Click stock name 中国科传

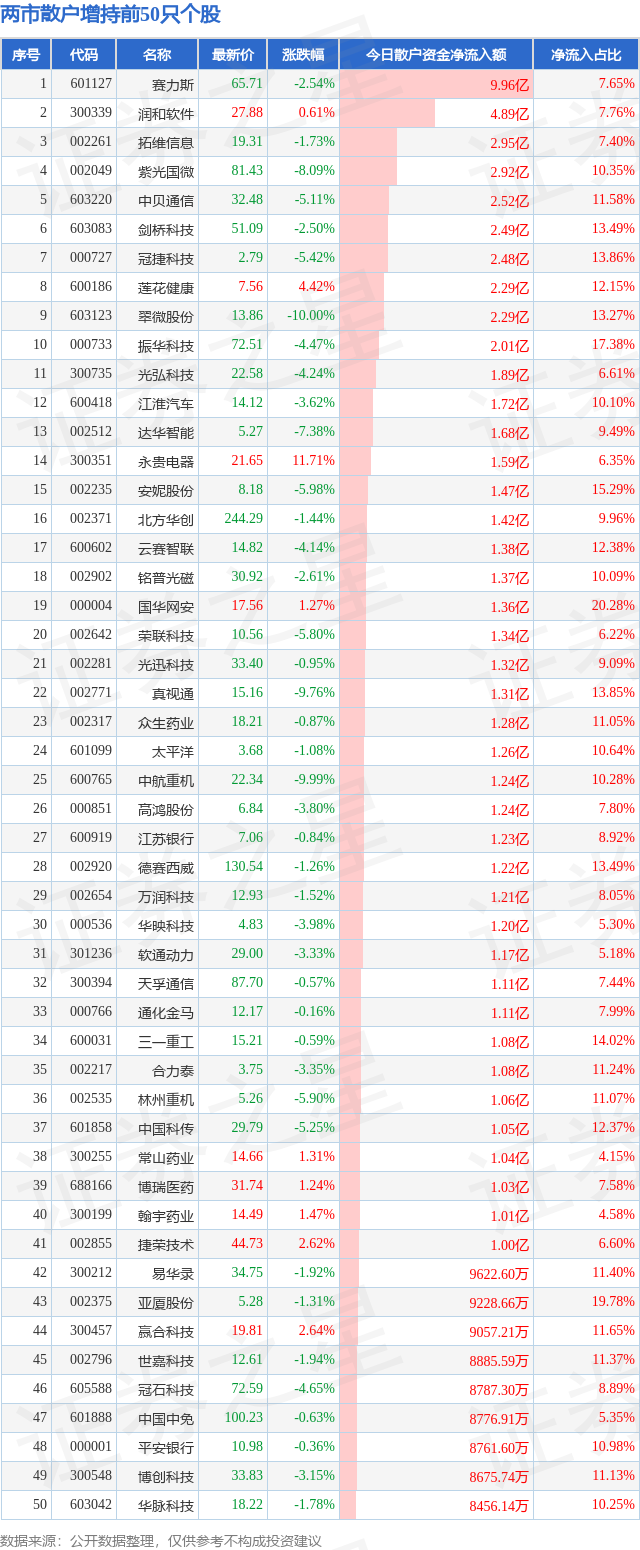pos(166,1128)
